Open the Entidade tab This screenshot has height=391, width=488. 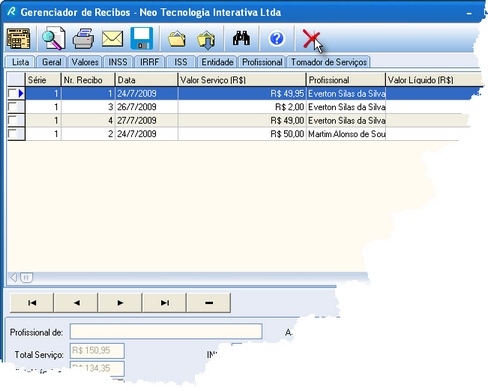217,62
